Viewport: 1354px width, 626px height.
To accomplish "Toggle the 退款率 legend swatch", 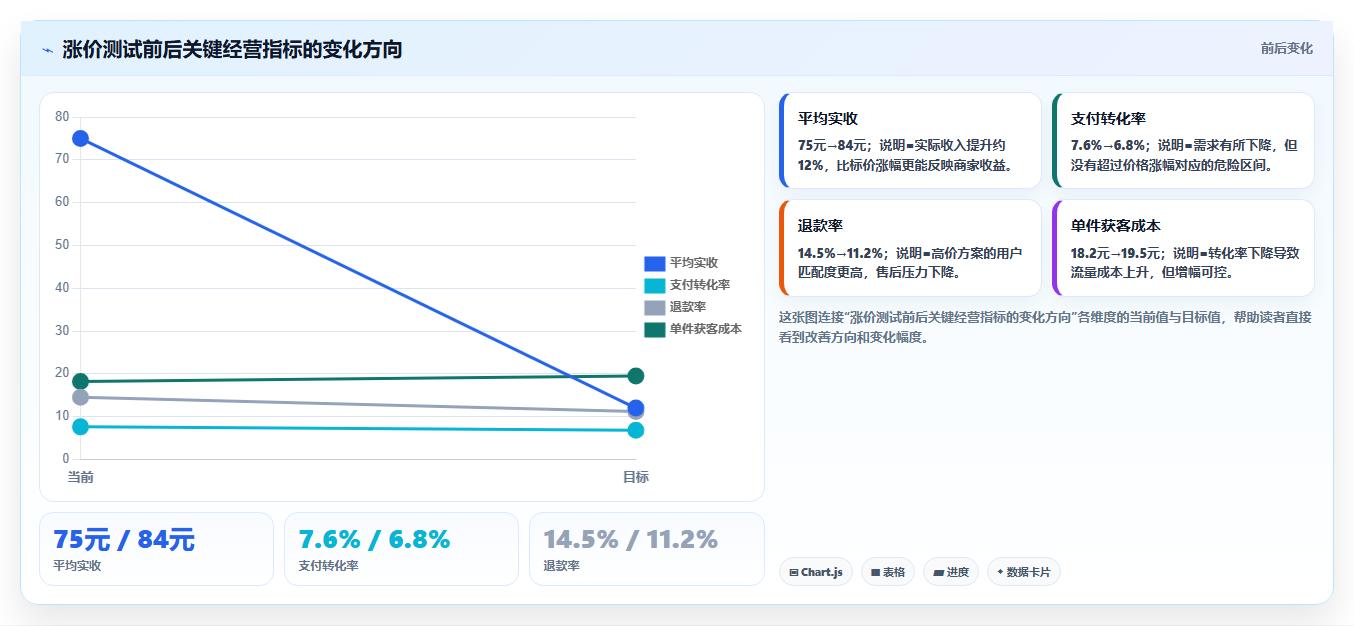I will point(654,307).
